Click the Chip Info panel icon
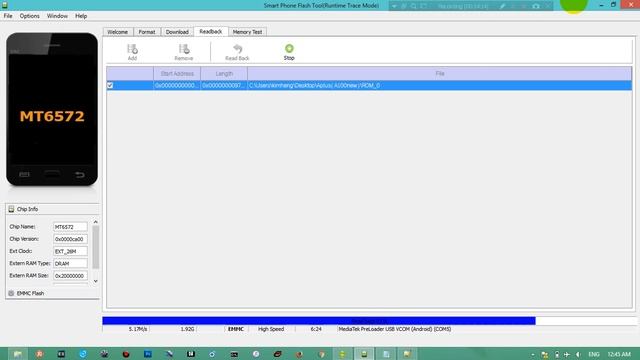Viewport: 640px width, 360px height. click(11, 209)
